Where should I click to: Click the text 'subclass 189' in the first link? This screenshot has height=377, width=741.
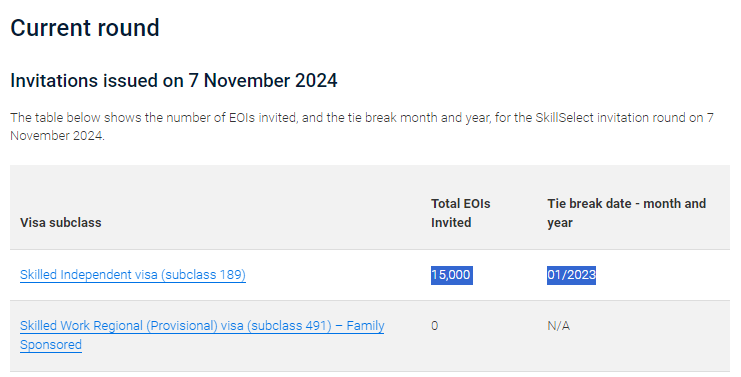[x=204, y=275]
